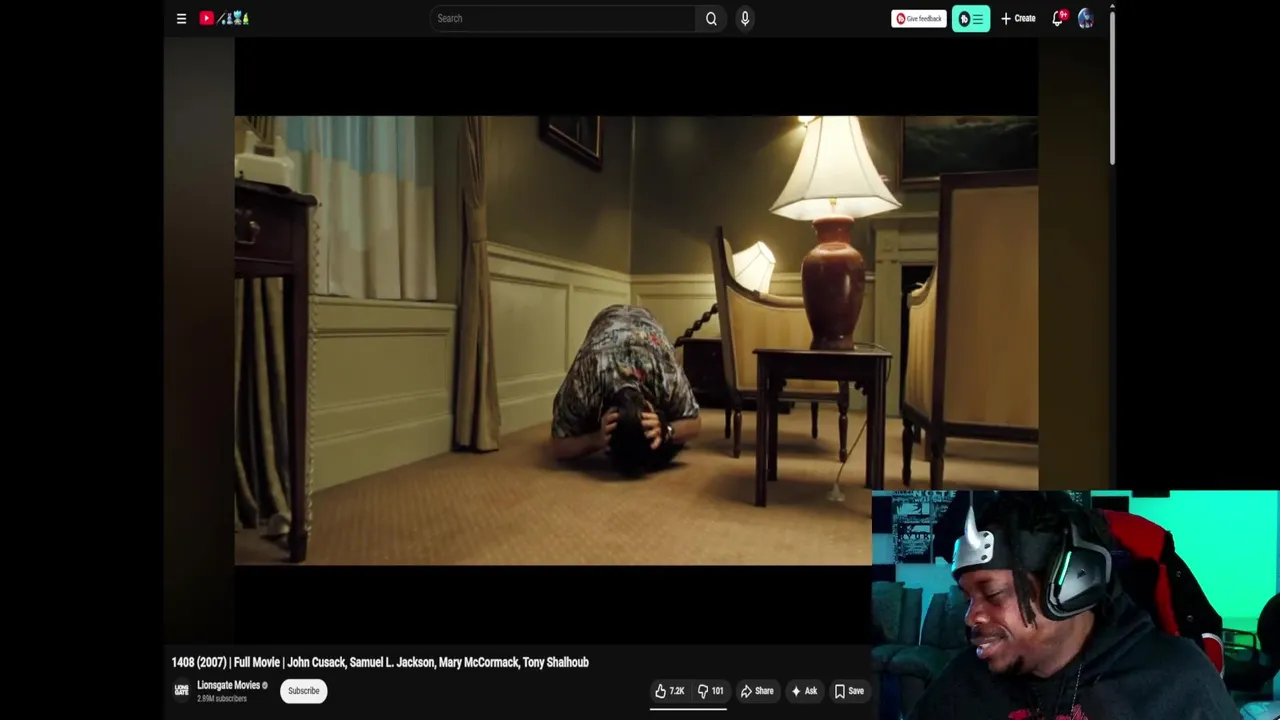The height and width of the screenshot is (720, 1280).
Task: Subscribe to Lionsgate Movies
Action: click(303, 690)
